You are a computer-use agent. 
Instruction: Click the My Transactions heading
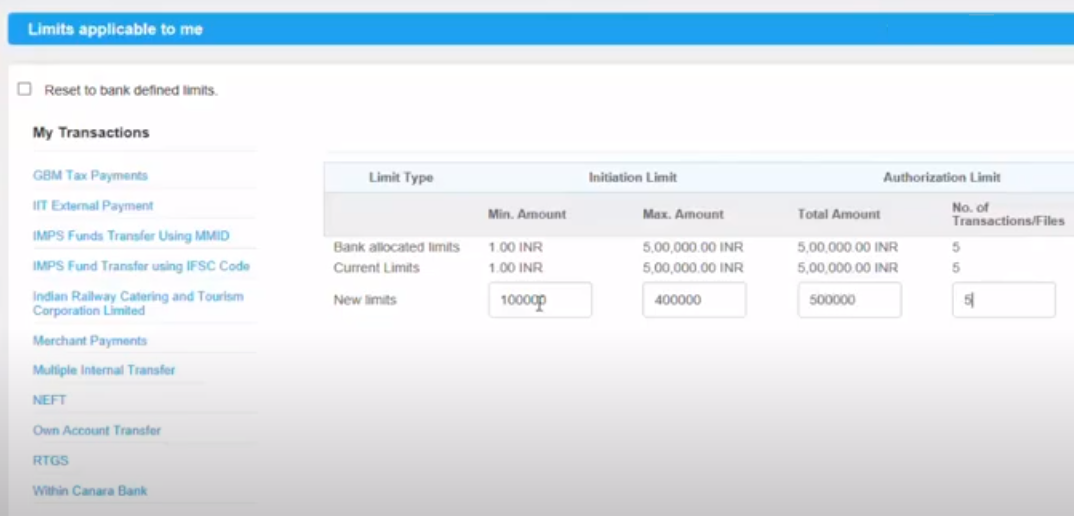91,132
